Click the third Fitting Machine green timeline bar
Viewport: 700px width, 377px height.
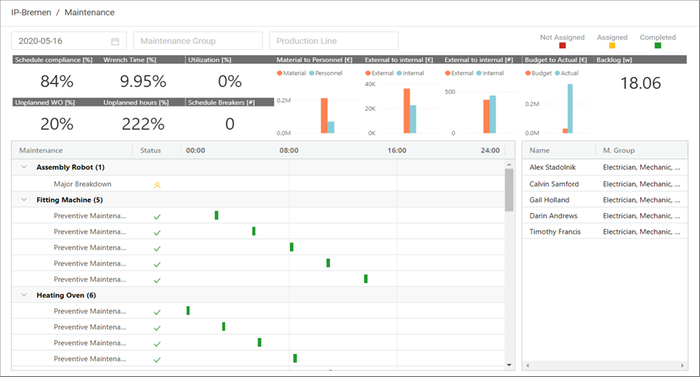292,247
